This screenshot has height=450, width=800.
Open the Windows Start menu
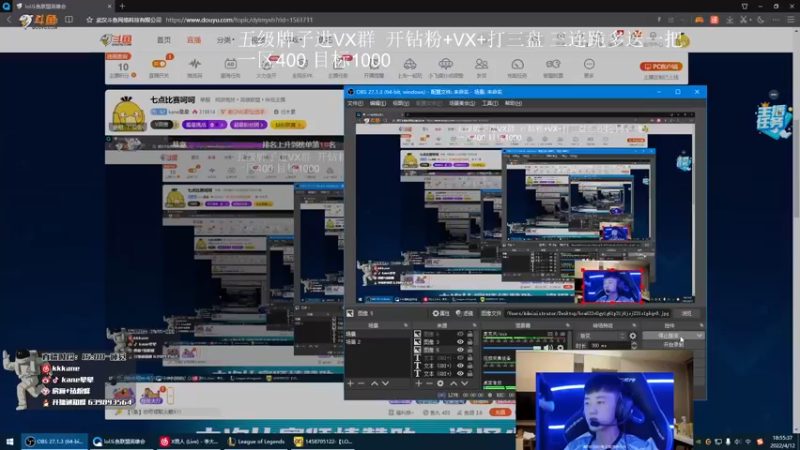pyautogui.click(x=10, y=441)
